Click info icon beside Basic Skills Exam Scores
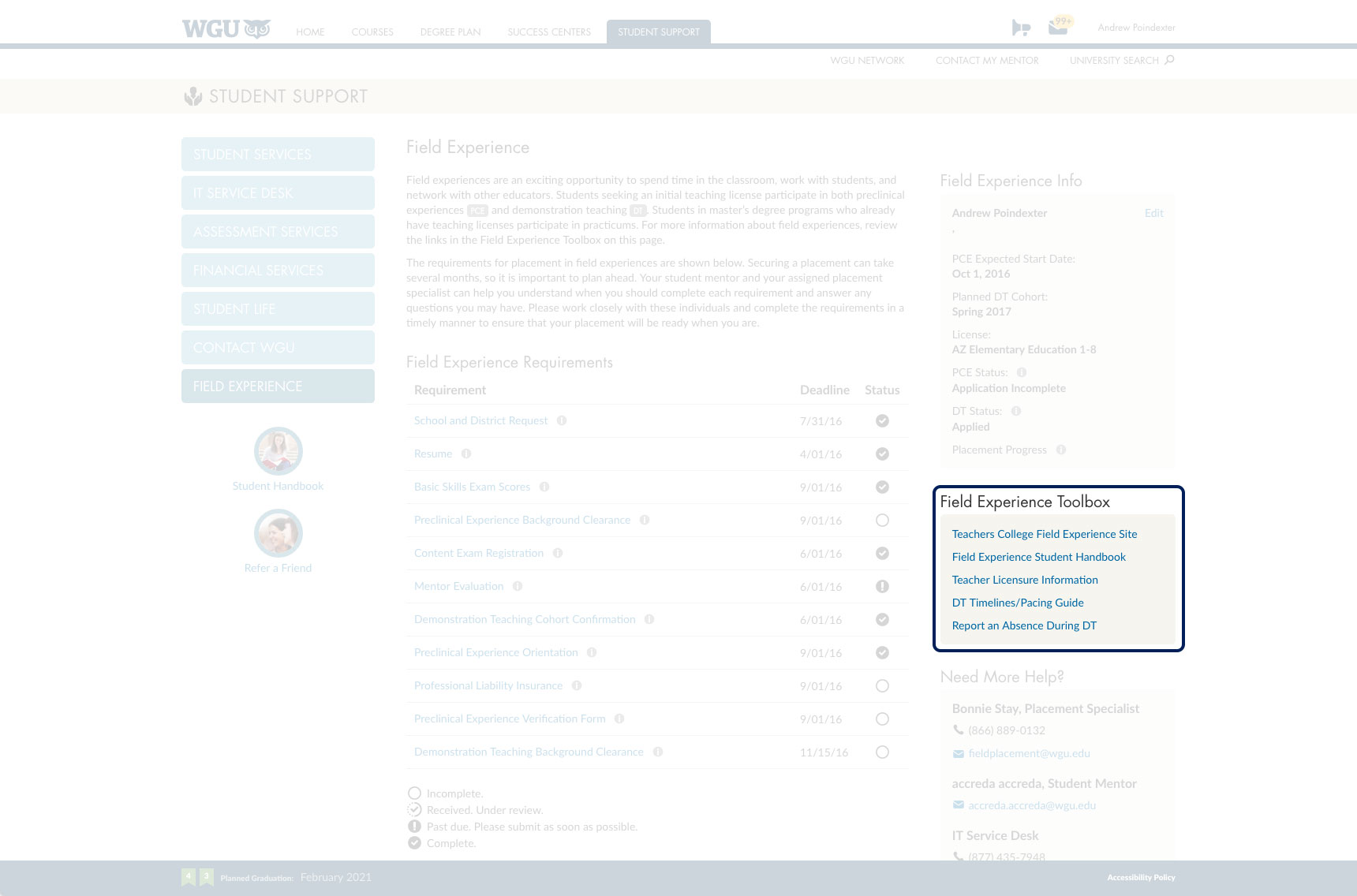 coord(544,487)
